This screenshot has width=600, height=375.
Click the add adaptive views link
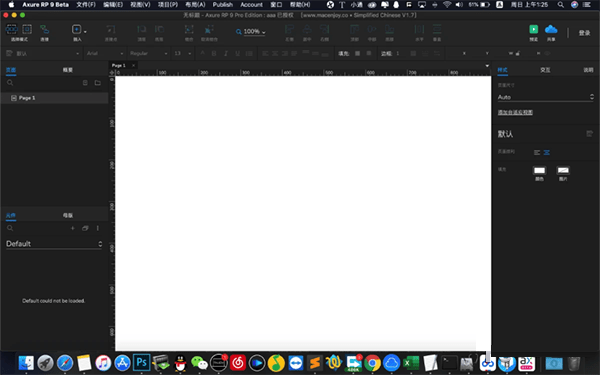[x=515, y=112]
